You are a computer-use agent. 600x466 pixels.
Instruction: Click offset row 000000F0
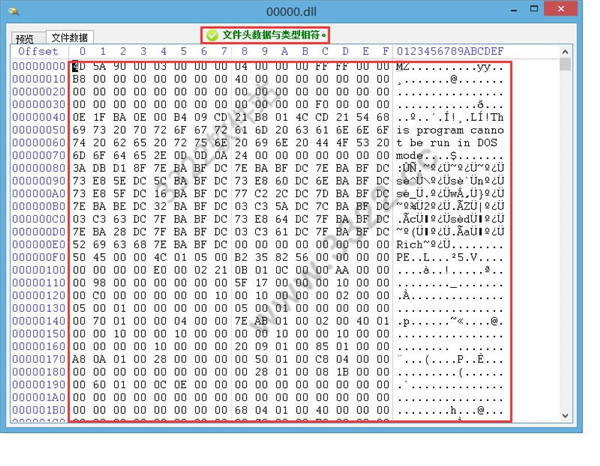tap(39, 257)
